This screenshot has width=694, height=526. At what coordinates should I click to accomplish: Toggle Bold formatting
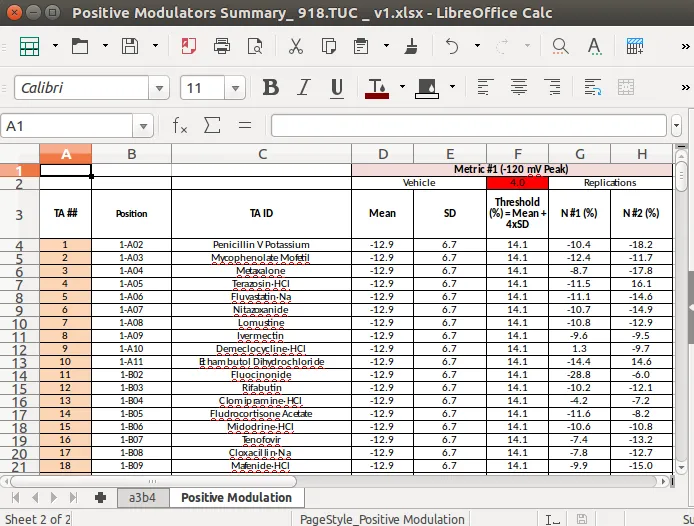(270, 87)
